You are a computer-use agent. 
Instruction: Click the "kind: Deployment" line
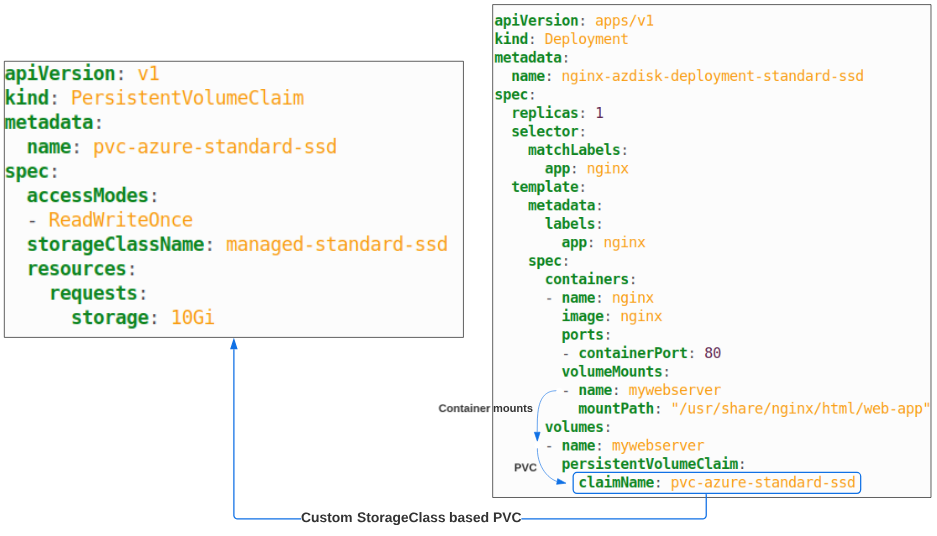(561, 39)
